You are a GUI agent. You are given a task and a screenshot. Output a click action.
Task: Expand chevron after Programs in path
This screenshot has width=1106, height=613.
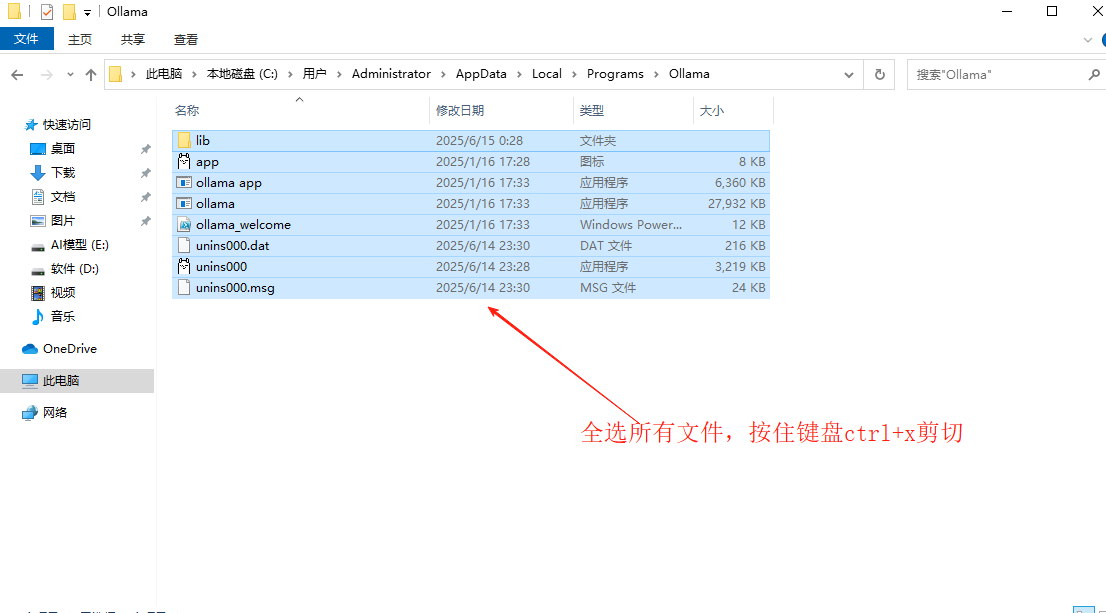[x=656, y=74]
